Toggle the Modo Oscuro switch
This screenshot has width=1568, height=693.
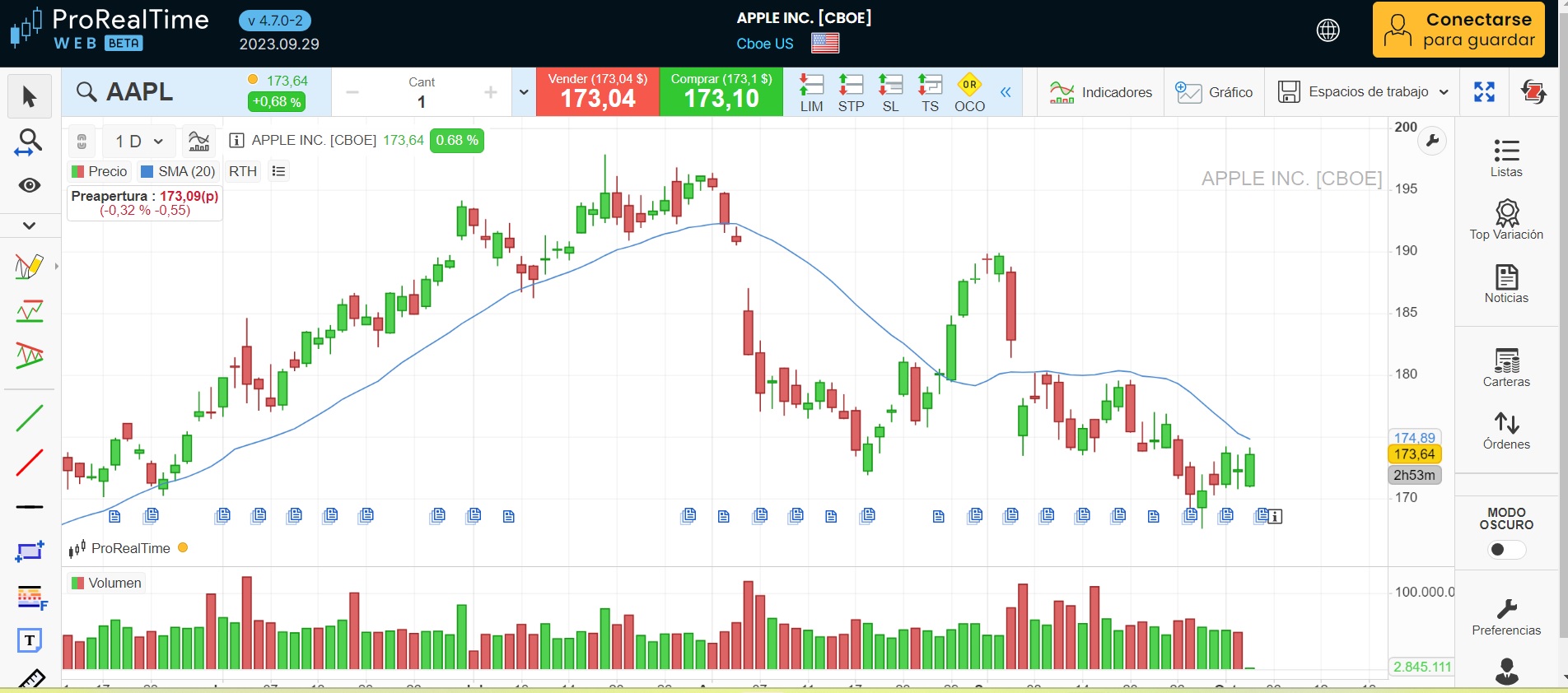click(x=1505, y=549)
